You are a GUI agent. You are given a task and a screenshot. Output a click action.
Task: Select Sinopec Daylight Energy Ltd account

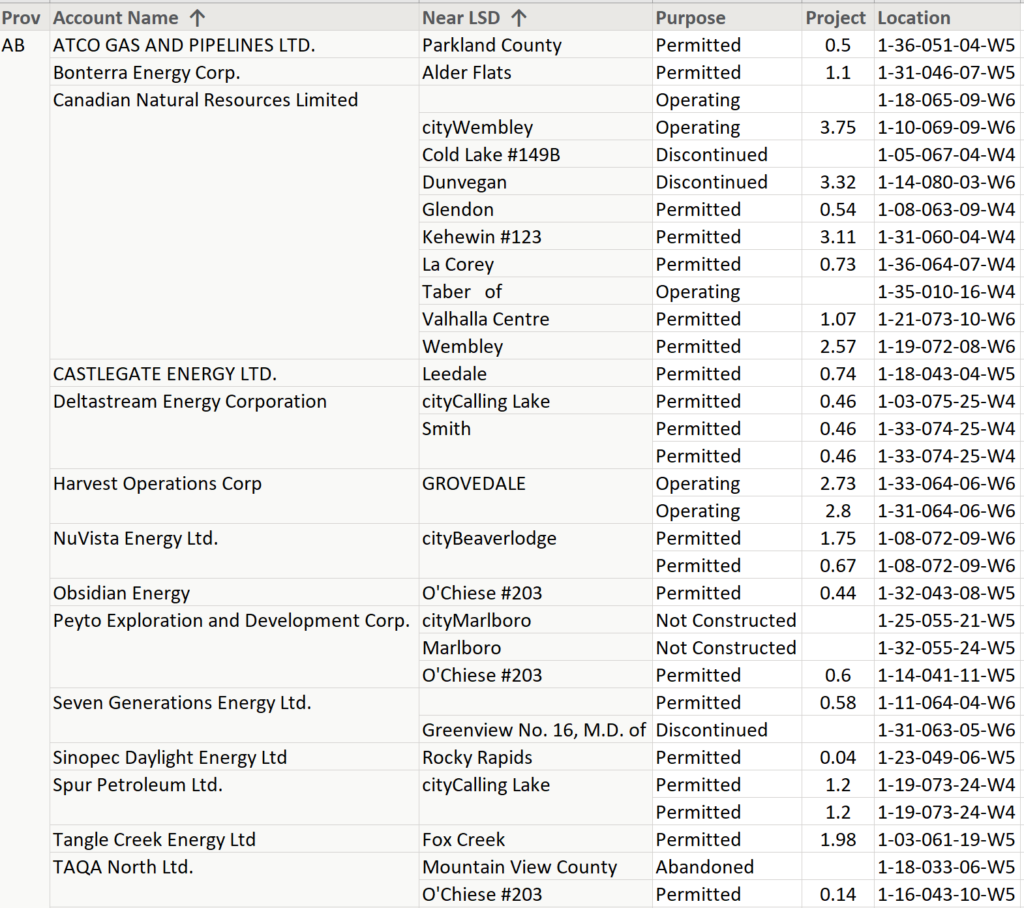click(170, 758)
